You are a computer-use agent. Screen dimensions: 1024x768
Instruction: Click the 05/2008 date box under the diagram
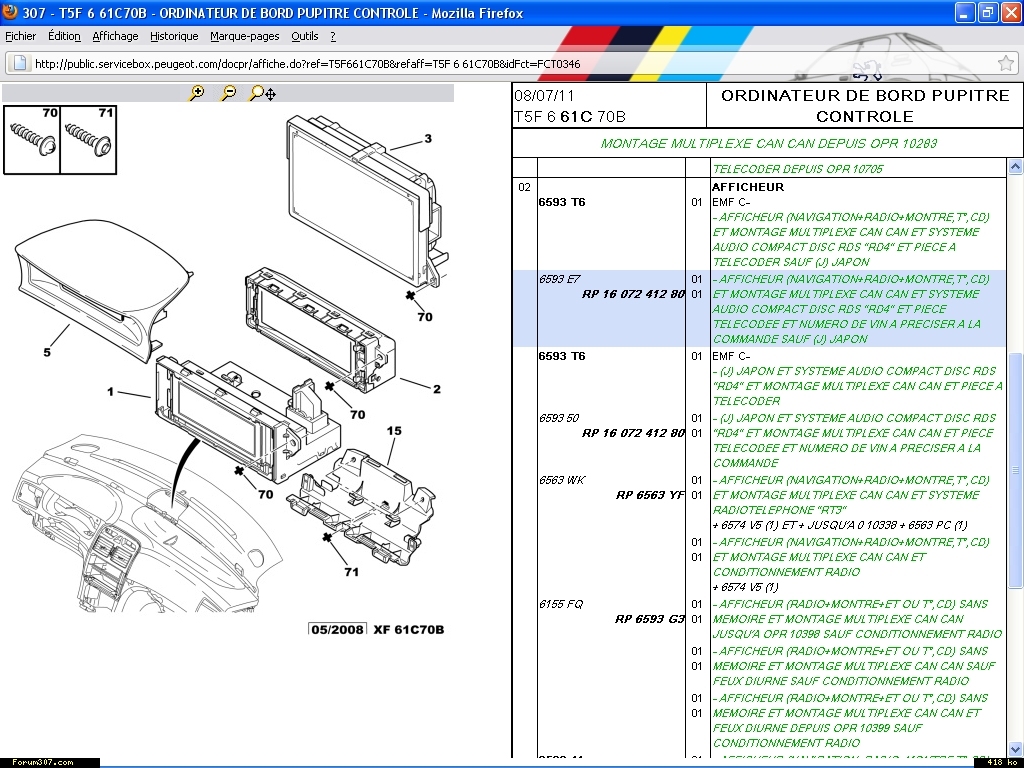tap(337, 630)
